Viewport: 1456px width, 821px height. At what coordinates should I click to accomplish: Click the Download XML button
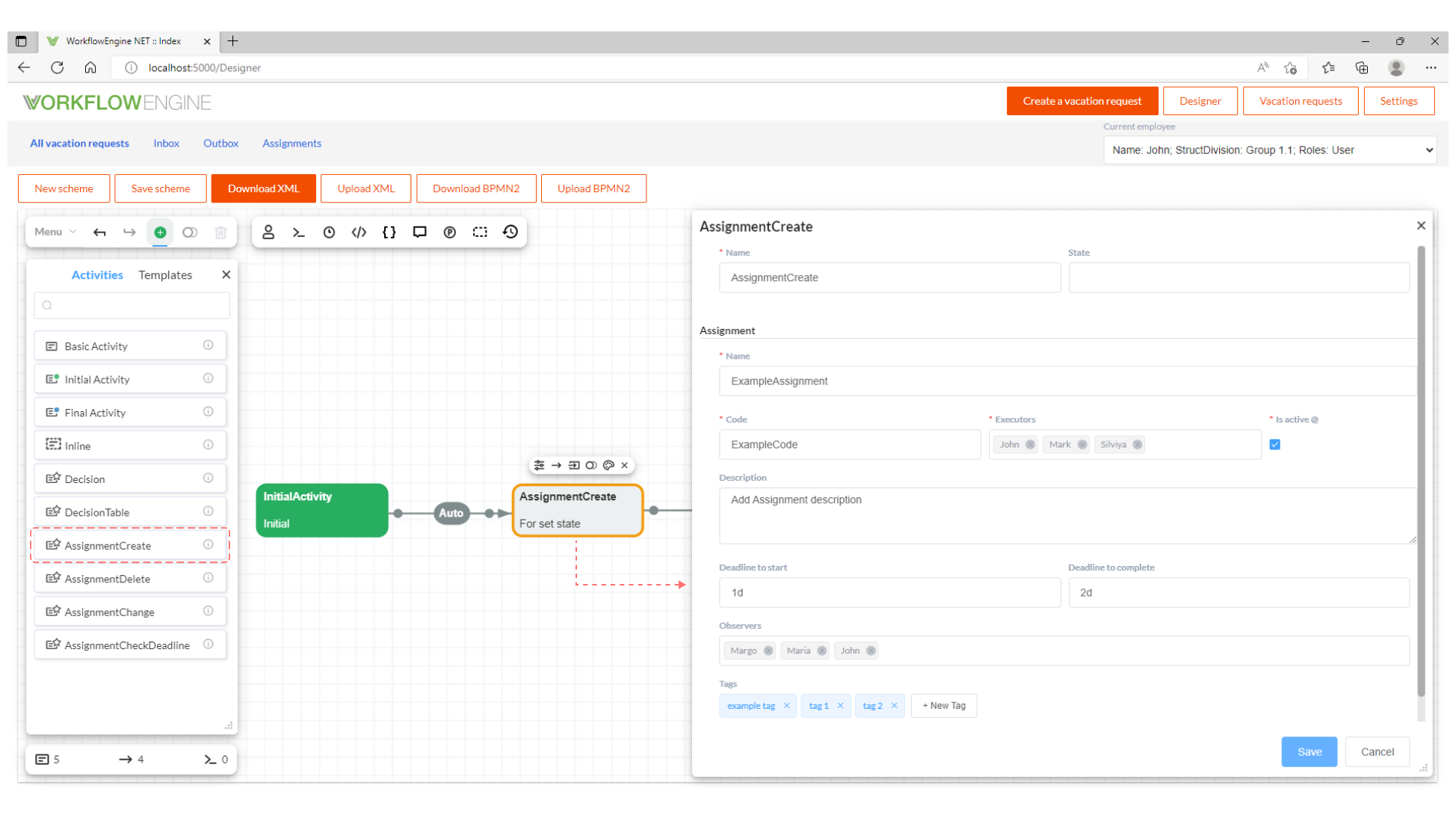[x=263, y=188]
